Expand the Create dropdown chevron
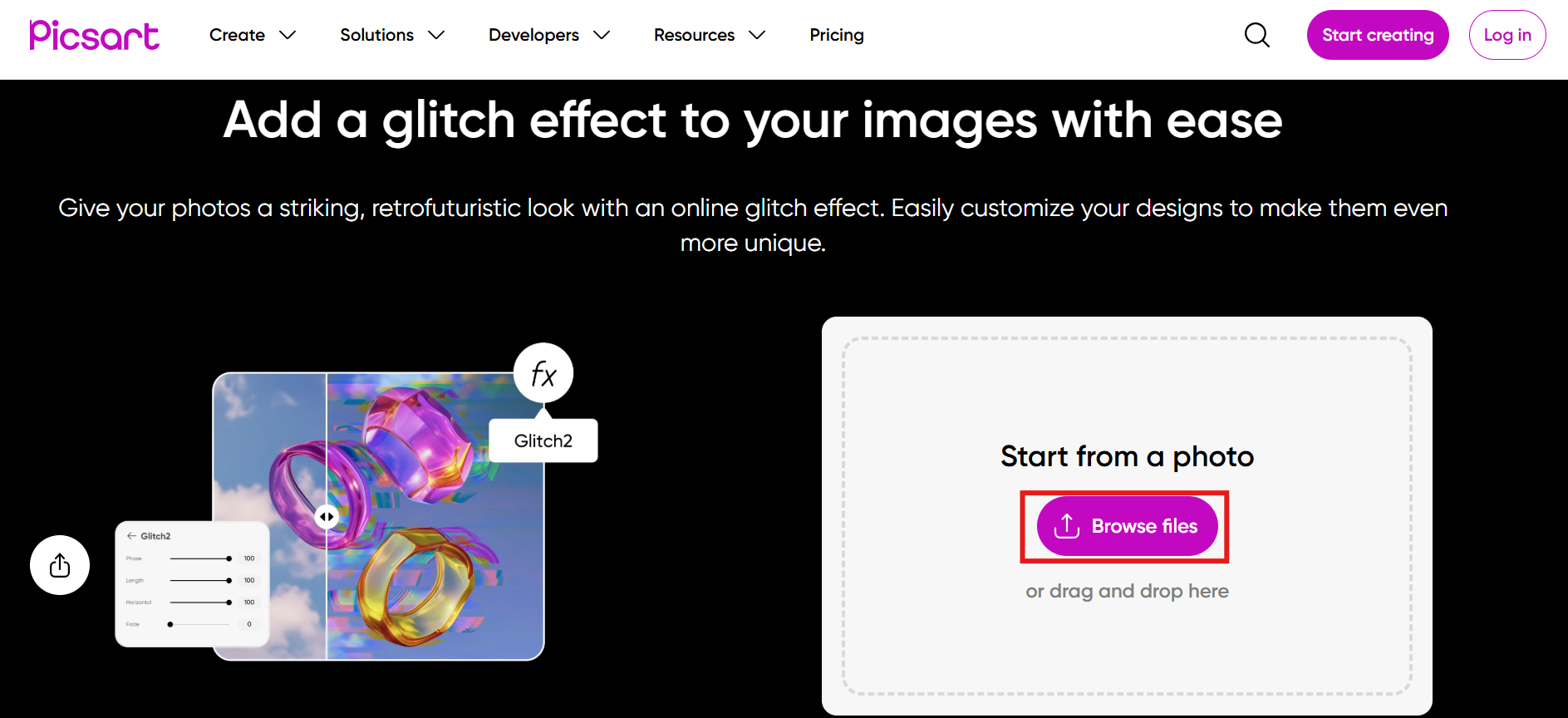This screenshot has width=1568, height=718. coord(288,35)
